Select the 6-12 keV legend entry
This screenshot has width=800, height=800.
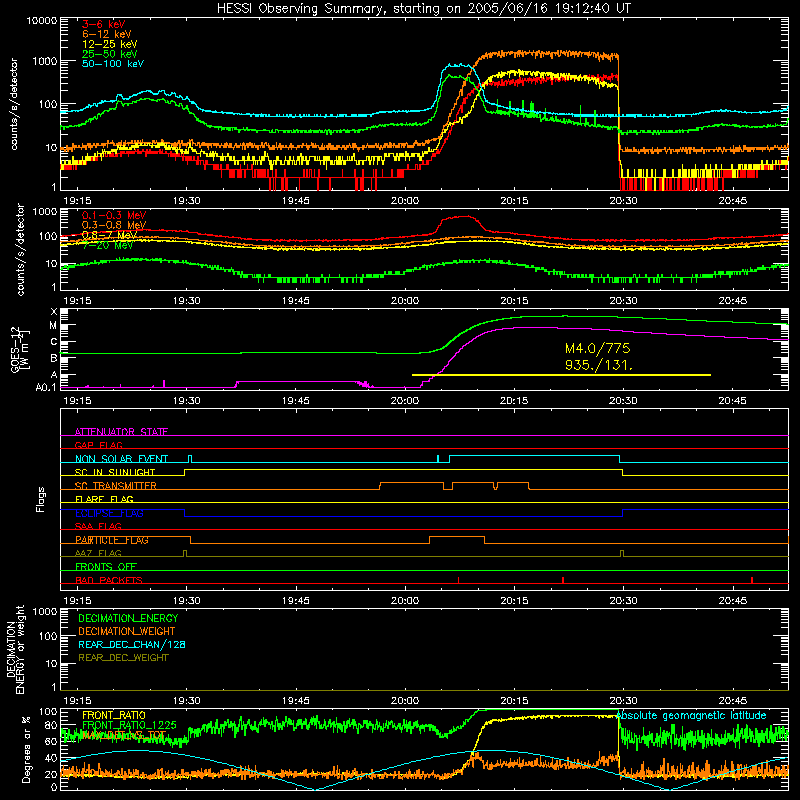(x=106, y=34)
